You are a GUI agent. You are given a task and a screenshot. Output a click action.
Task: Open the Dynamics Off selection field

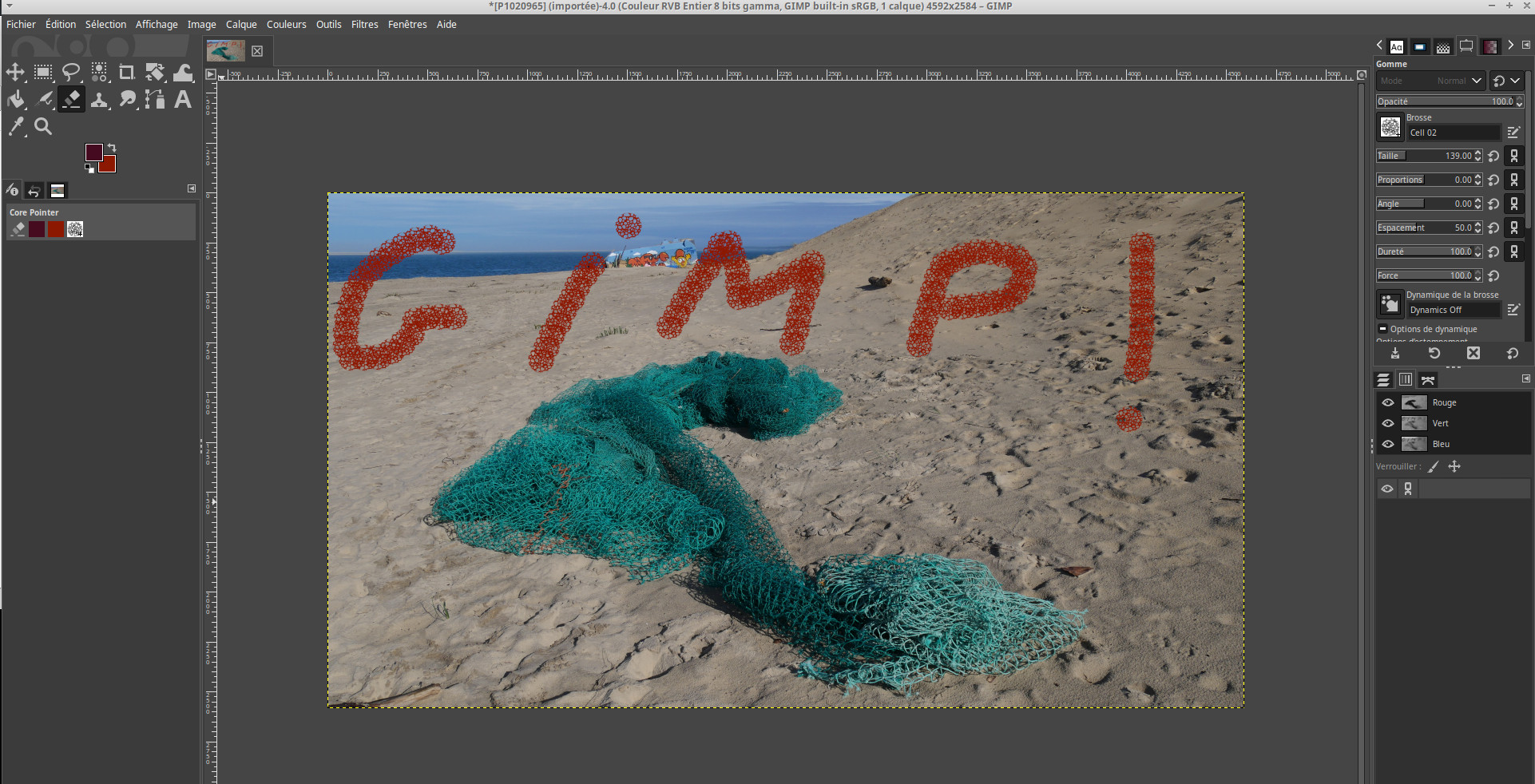(x=1454, y=310)
